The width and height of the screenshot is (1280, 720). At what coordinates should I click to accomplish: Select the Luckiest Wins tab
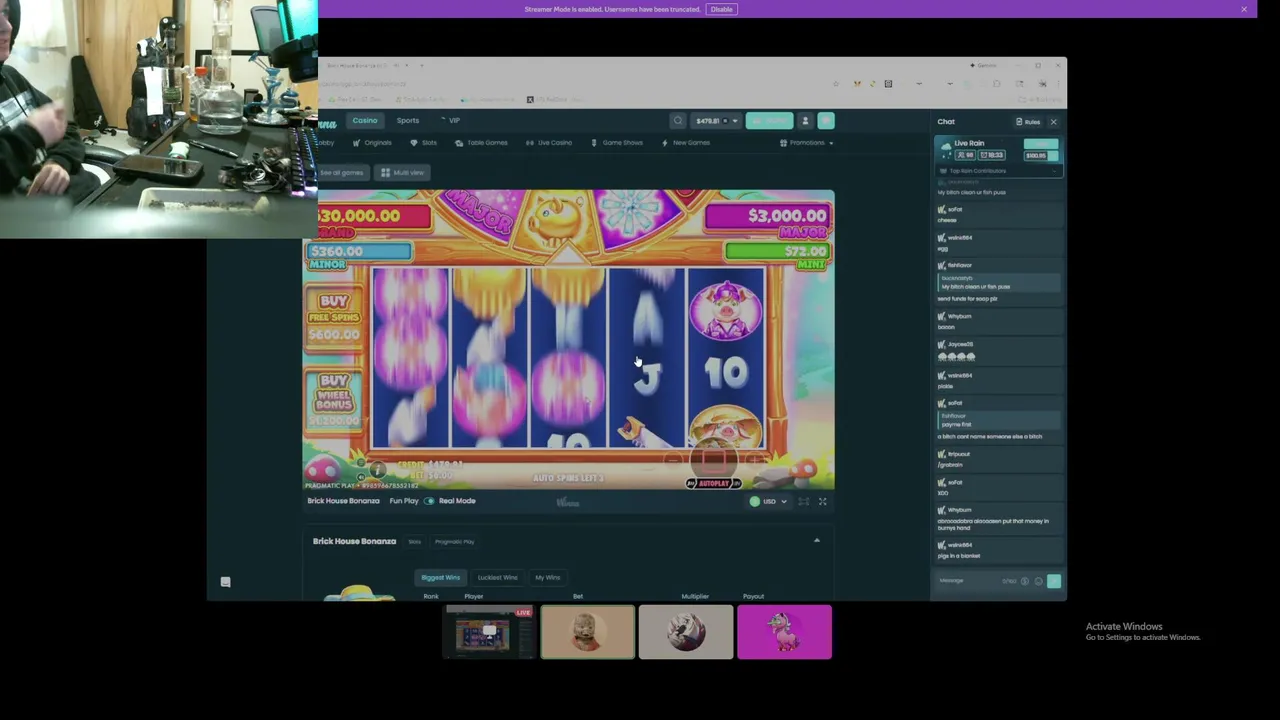tap(497, 577)
